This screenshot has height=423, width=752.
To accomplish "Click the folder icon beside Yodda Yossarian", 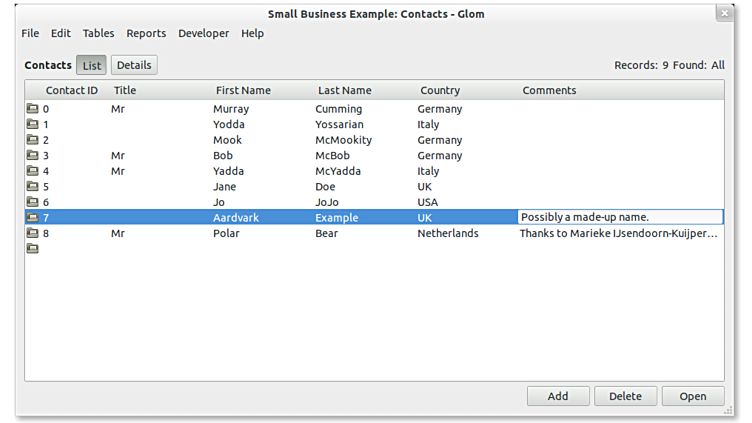I will (x=32, y=125).
